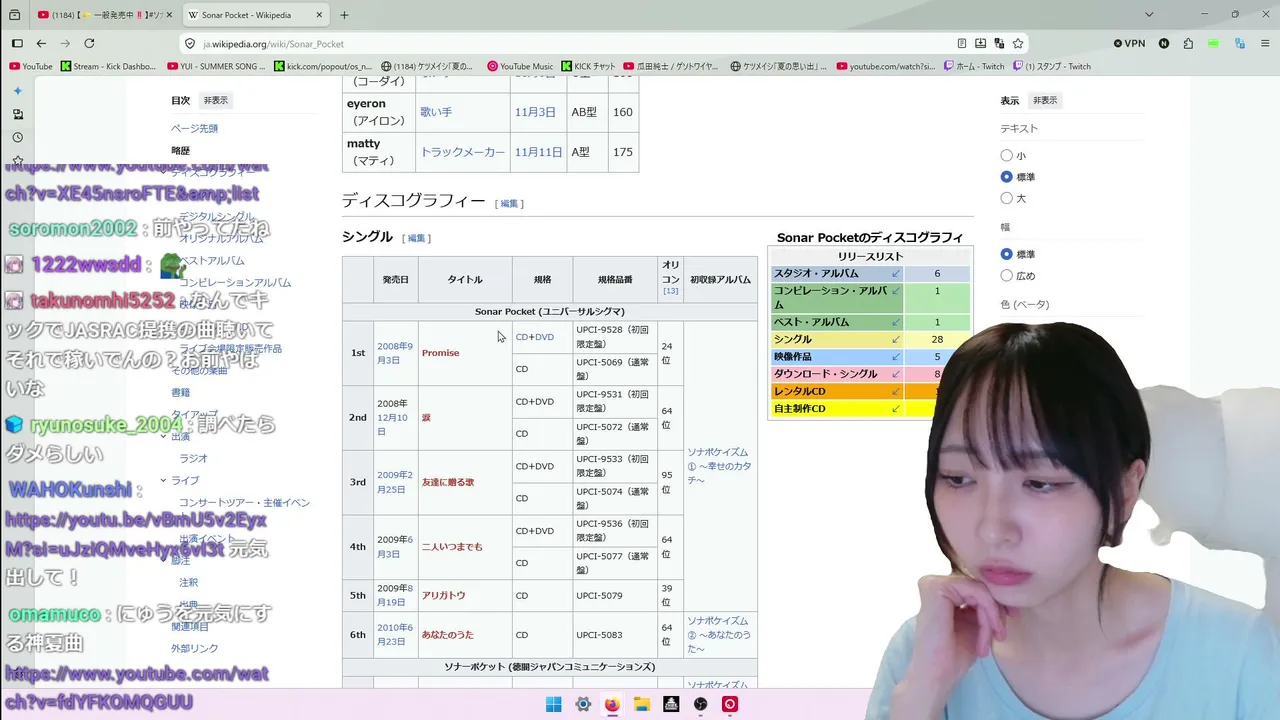Open the YUI - SUMMER SONG bookmark
The image size is (1280, 720).
tap(217, 66)
